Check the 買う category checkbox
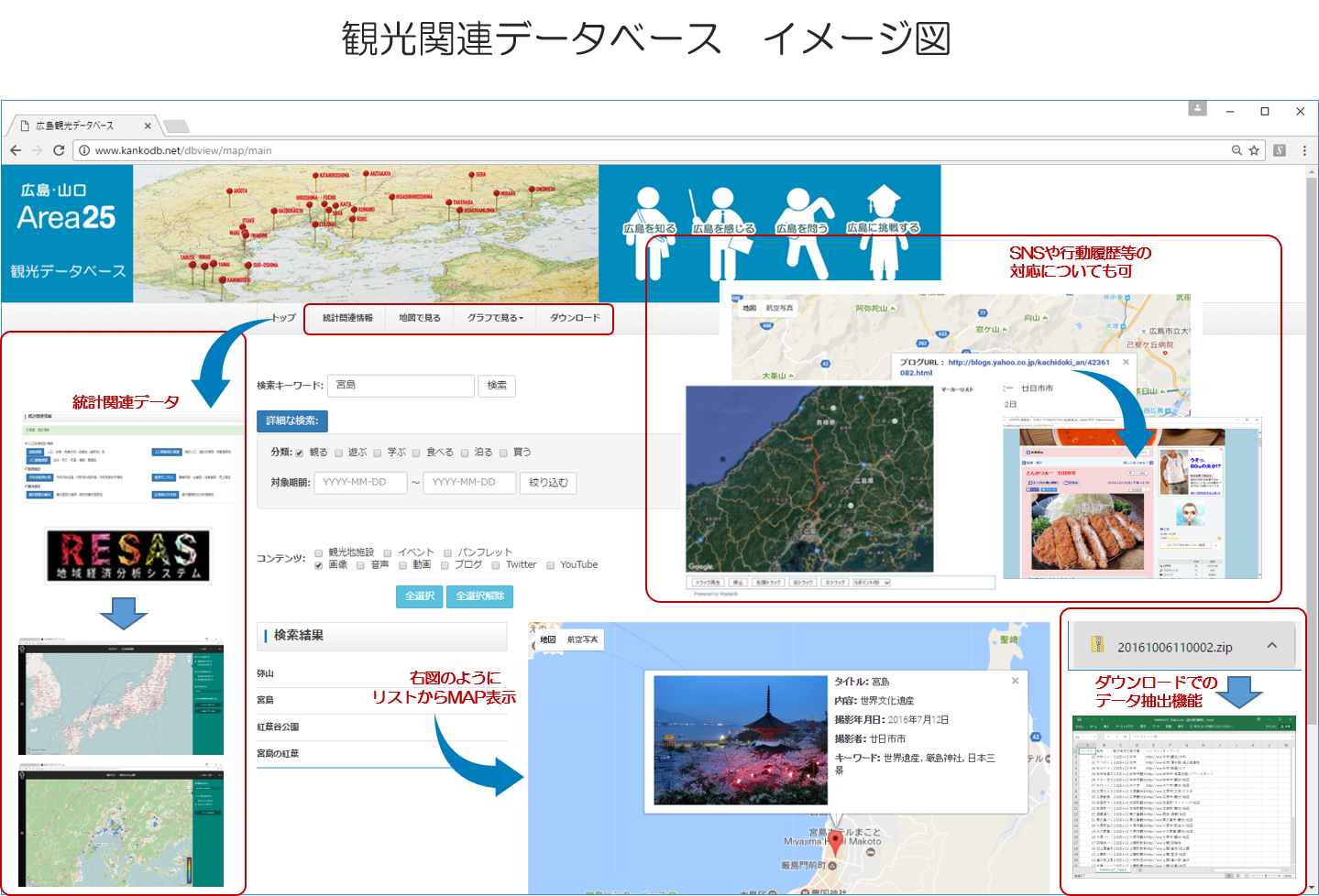 pos(503,453)
